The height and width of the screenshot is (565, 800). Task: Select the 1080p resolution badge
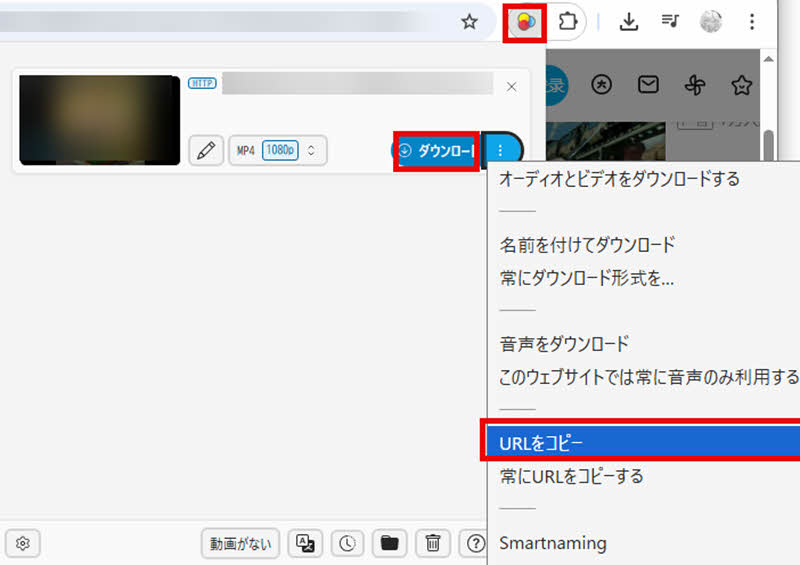pos(280,150)
